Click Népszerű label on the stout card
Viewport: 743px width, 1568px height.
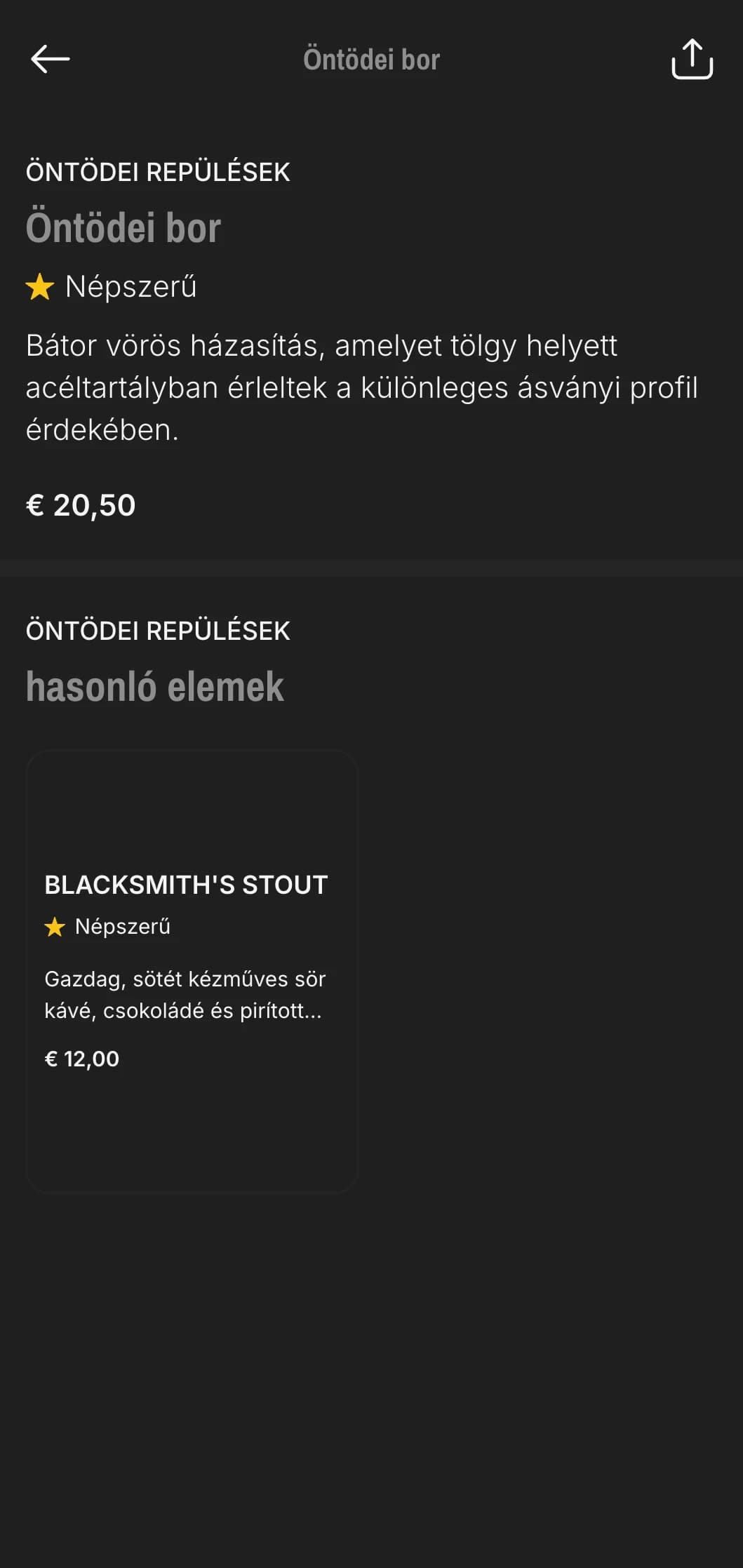point(123,927)
